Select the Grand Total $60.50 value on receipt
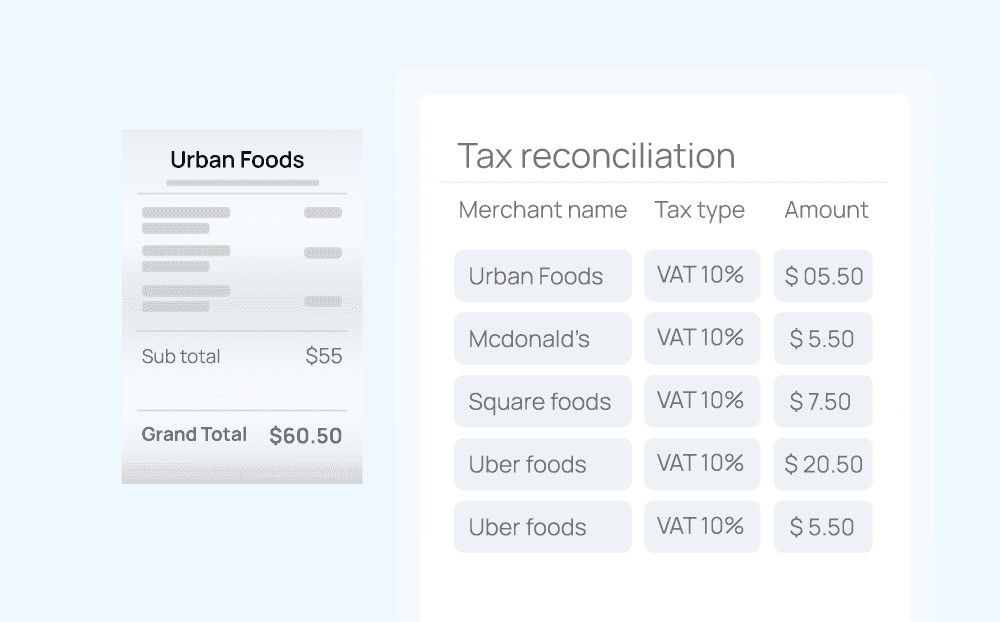 (305, 436)
